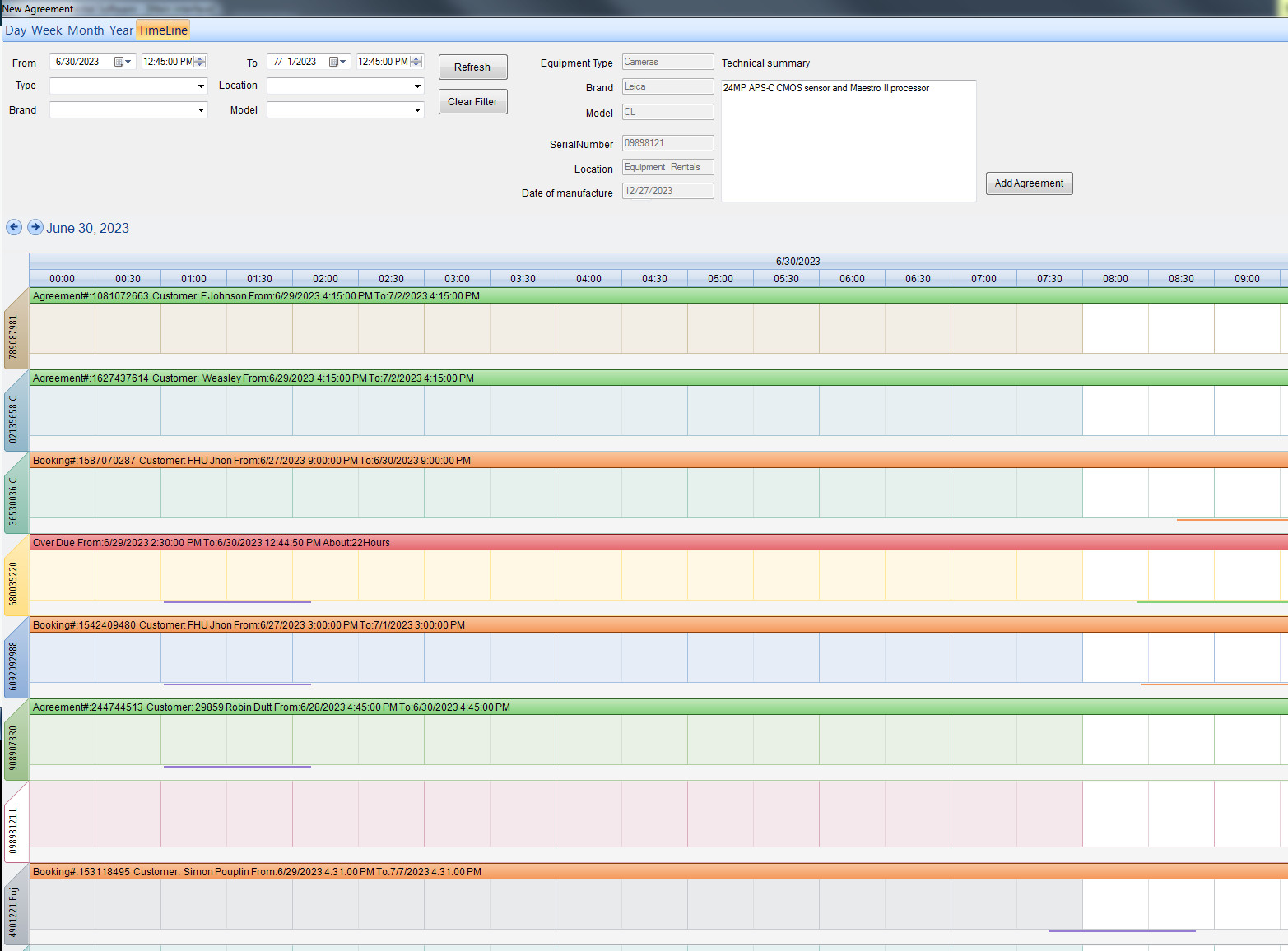The image size is (1288, 951).
Task: Open booking 1542409480 bar
Action: click(658, 625)
